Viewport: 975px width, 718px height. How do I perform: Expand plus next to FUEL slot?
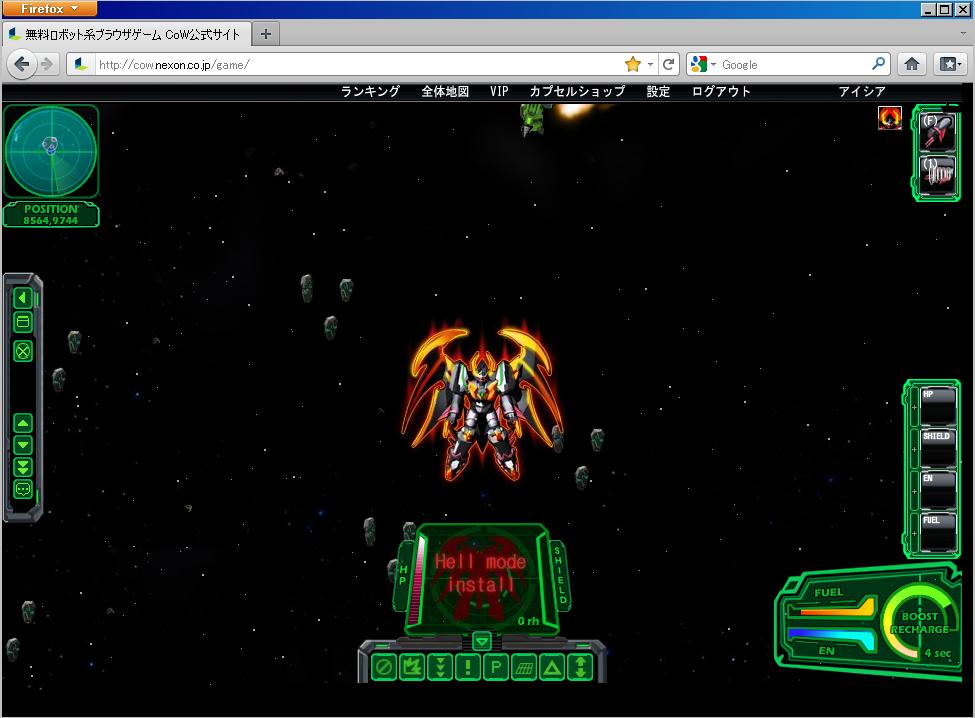tap(914, 533)
